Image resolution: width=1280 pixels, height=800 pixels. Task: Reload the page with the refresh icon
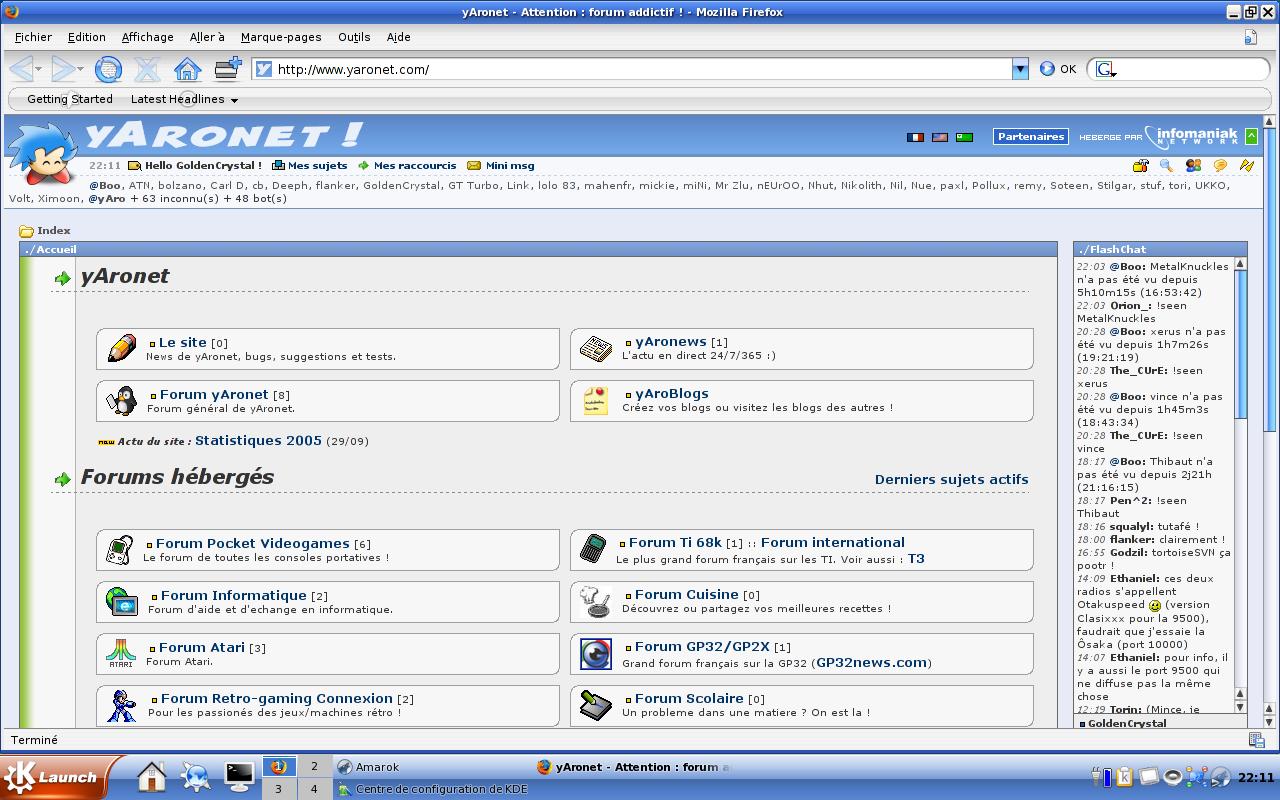tap(108, 69)
